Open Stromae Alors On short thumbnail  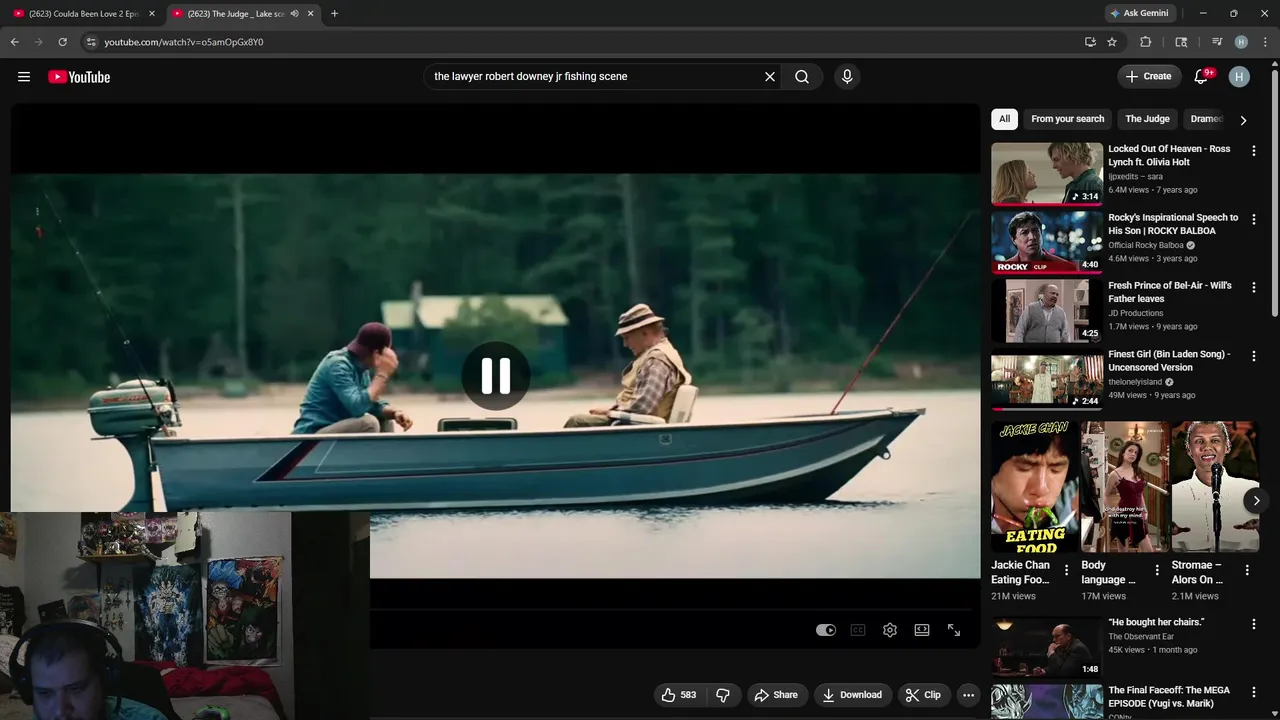[x=1215, y=487]
